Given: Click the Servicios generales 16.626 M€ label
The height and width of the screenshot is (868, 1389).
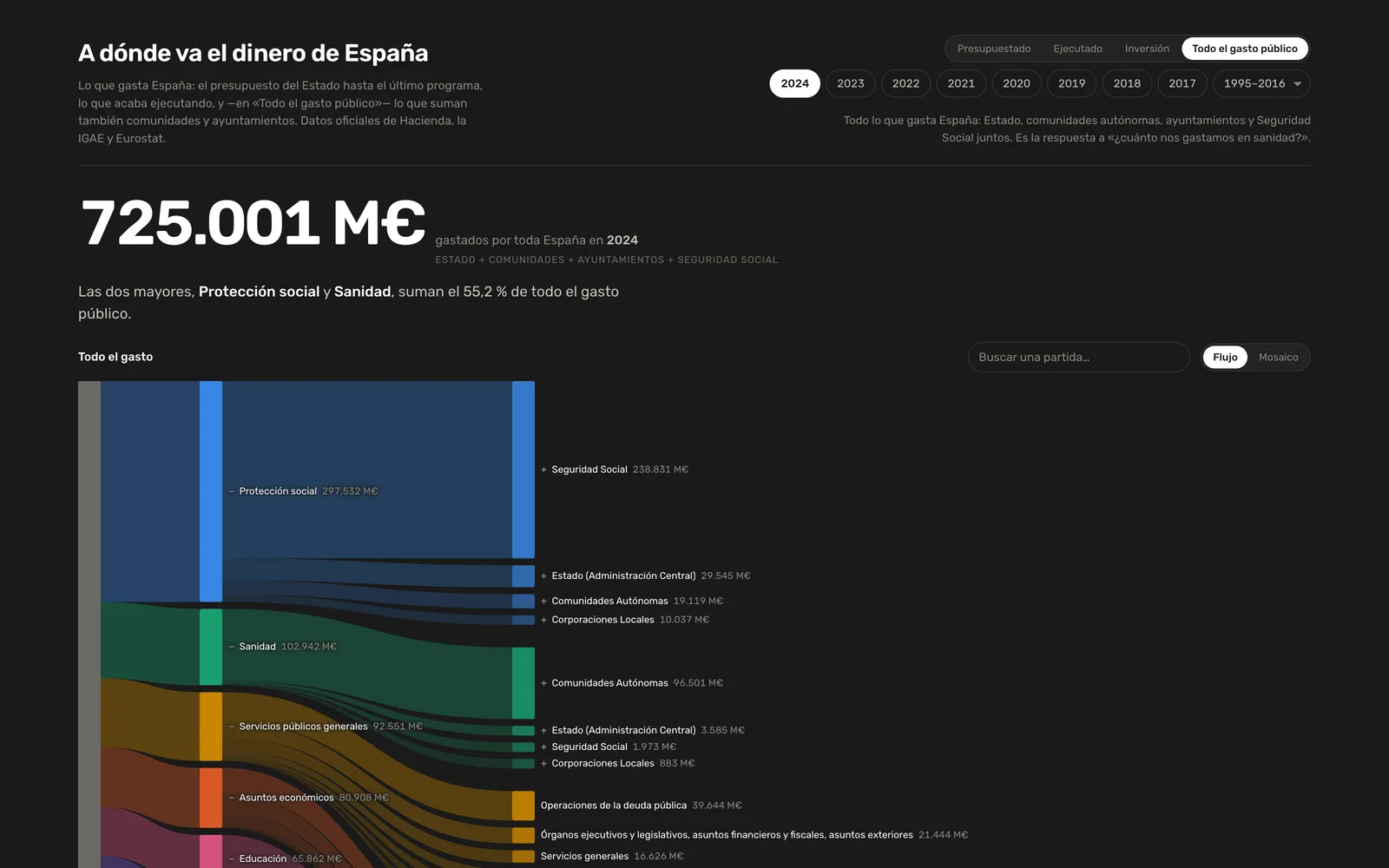Looking at the screenshot, I should [612, 856].
